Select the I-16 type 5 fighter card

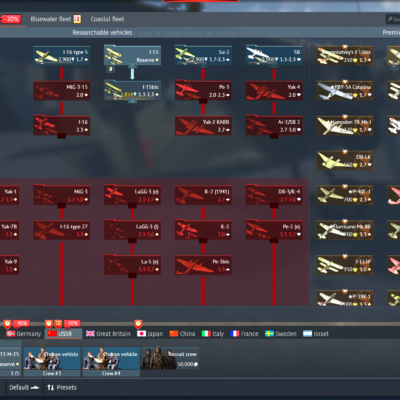(x=62, y=56)
